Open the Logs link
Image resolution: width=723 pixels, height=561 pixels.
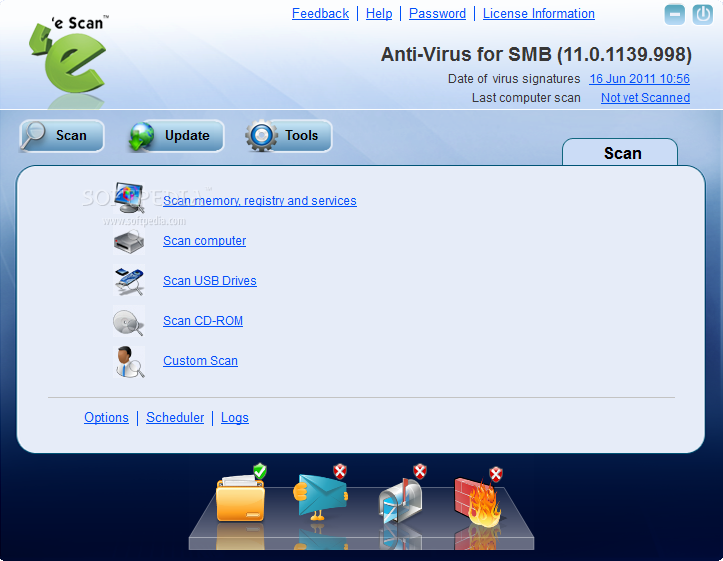point(235,418)
